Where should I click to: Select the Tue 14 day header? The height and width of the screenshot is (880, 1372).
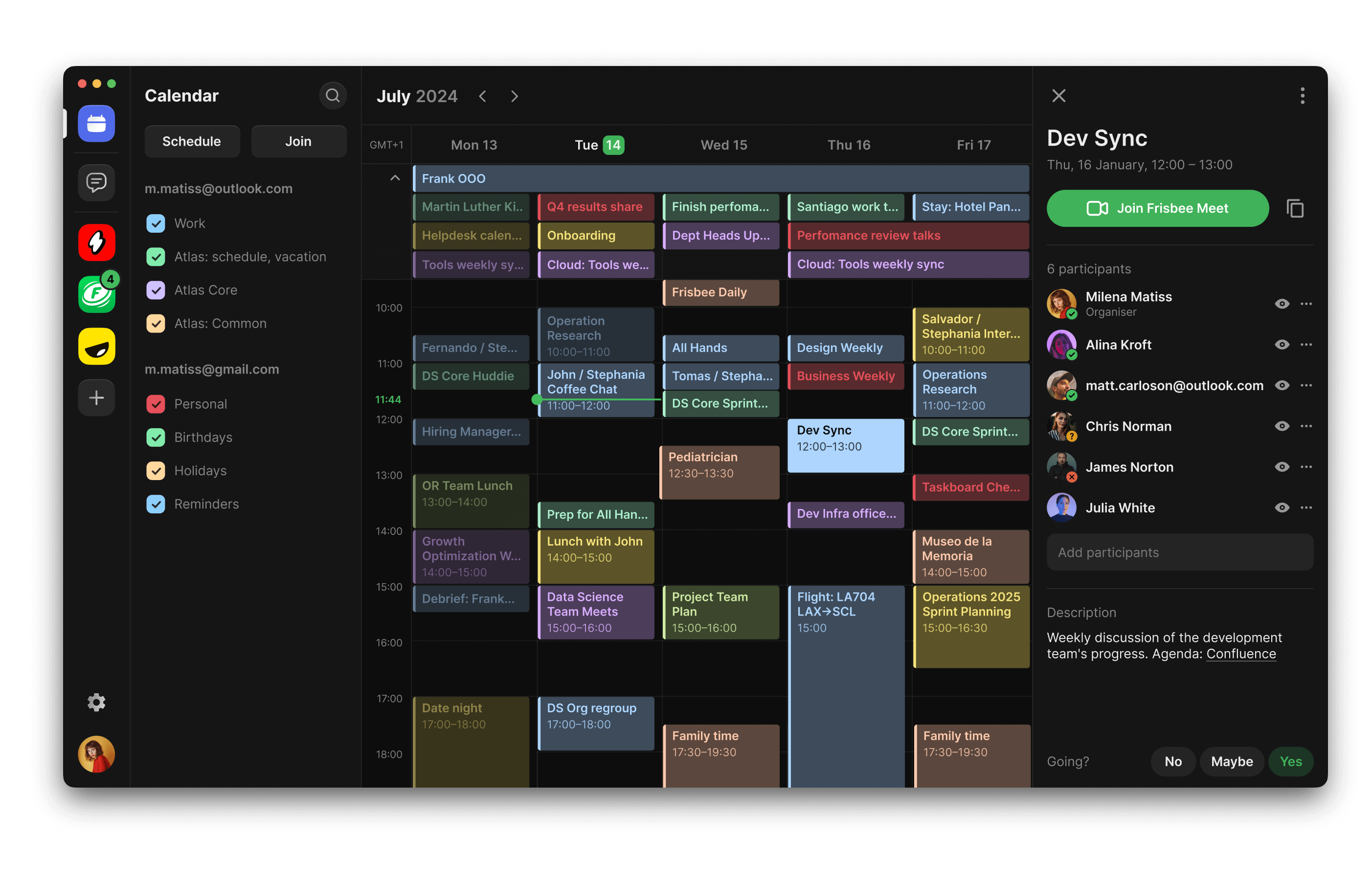[599, 145]
